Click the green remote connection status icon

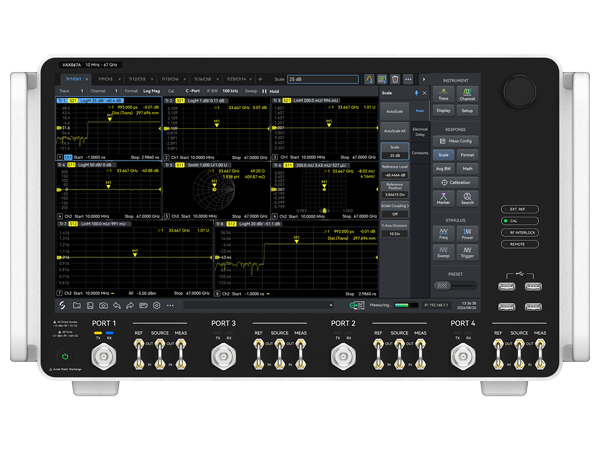(x=357, y=305)
